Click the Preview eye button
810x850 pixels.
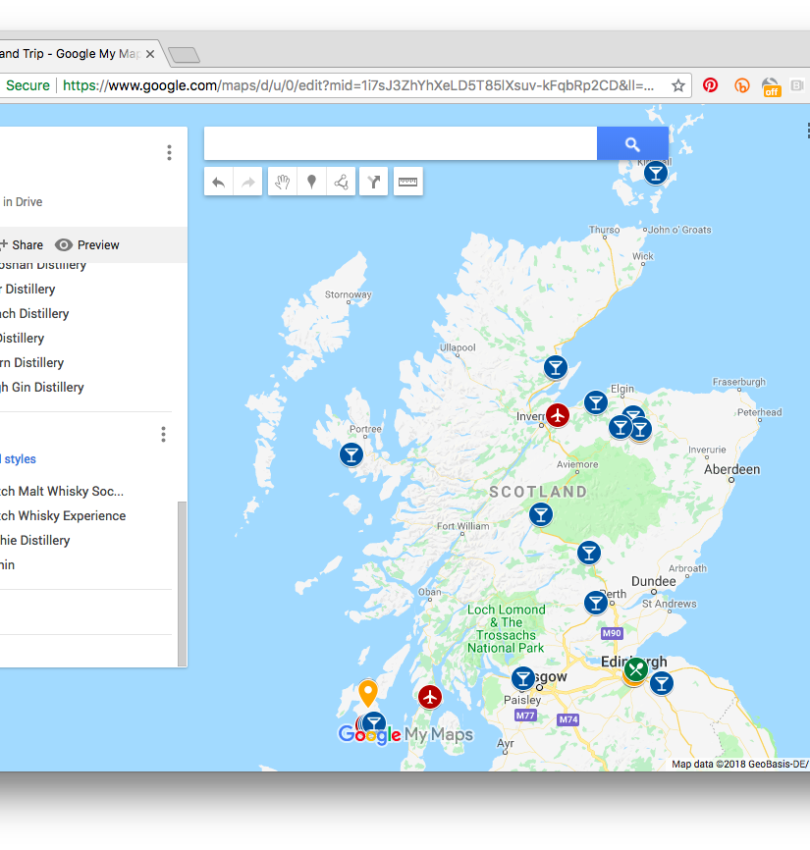[x=87, y=245]
